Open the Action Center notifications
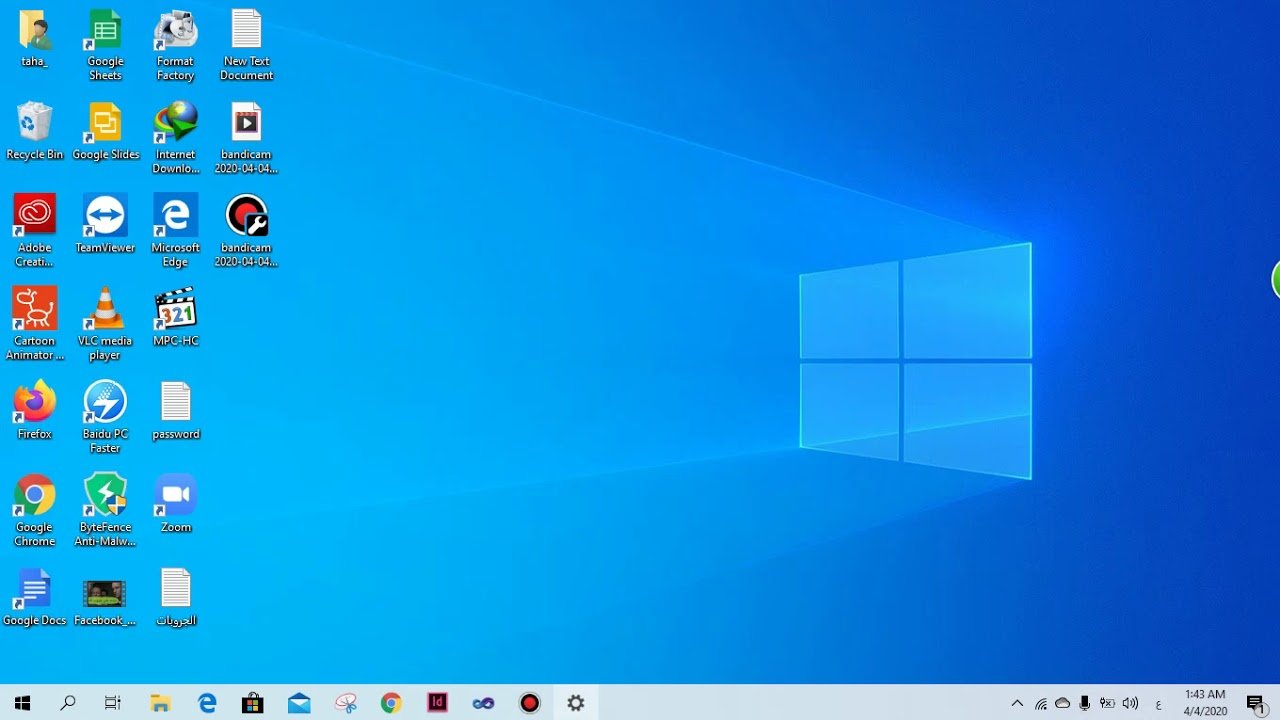Viewport: 1280px width, 720px height. point(1256,703)
